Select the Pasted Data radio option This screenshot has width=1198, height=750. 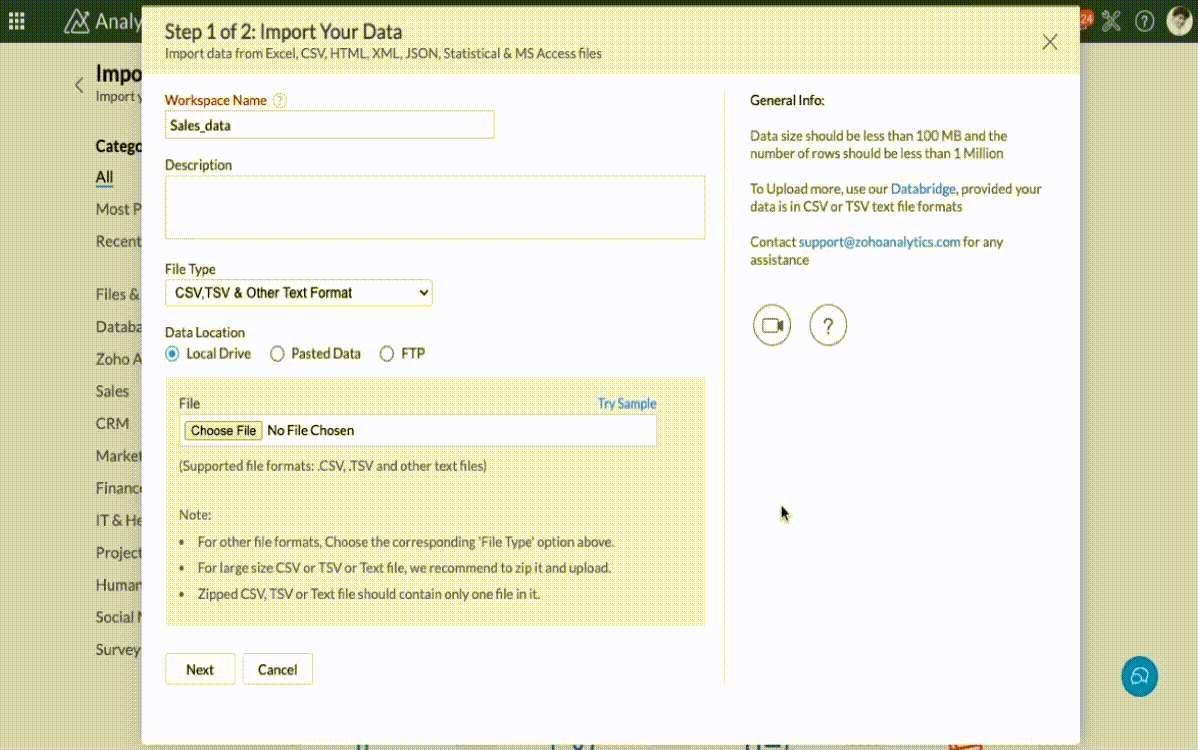coord(278,353)
